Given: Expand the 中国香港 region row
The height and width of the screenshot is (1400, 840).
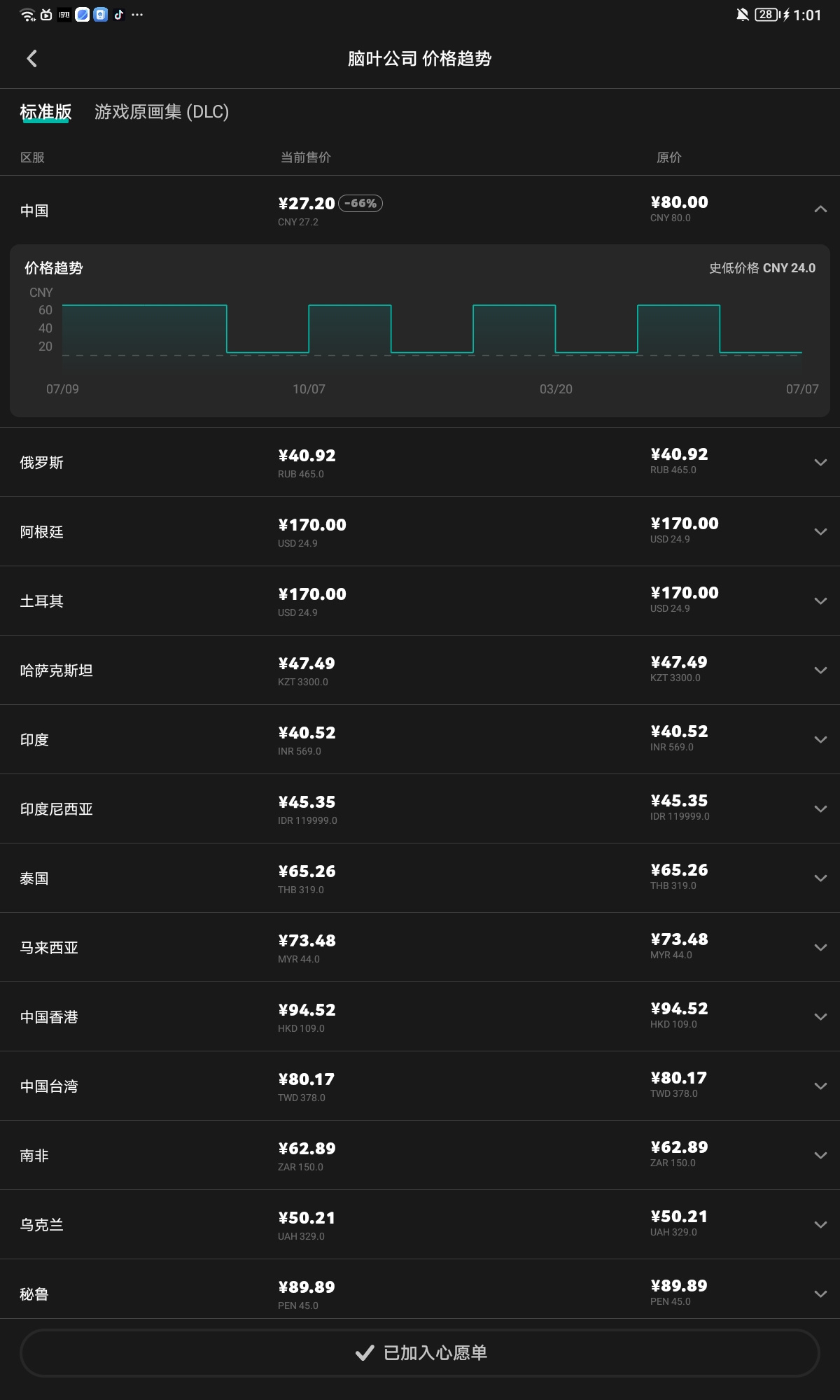Looking at the screenshot, I should (820, 1016).
